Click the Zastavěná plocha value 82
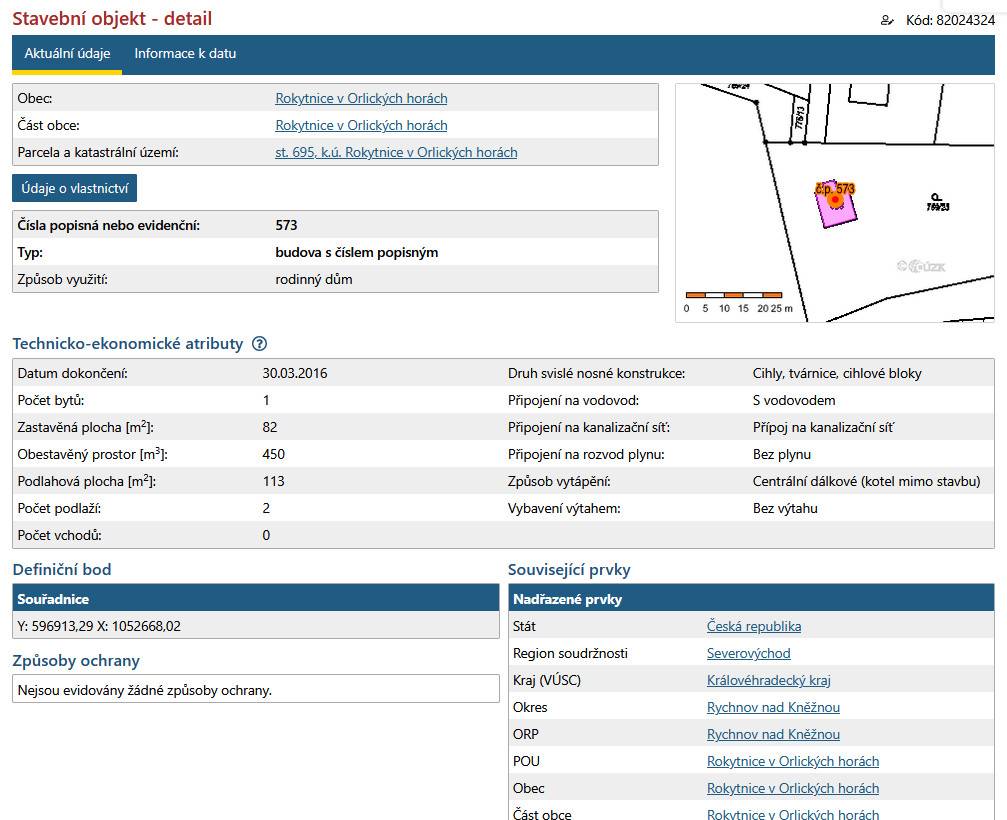Screen dimensions: 1007x820 point(270,427)
